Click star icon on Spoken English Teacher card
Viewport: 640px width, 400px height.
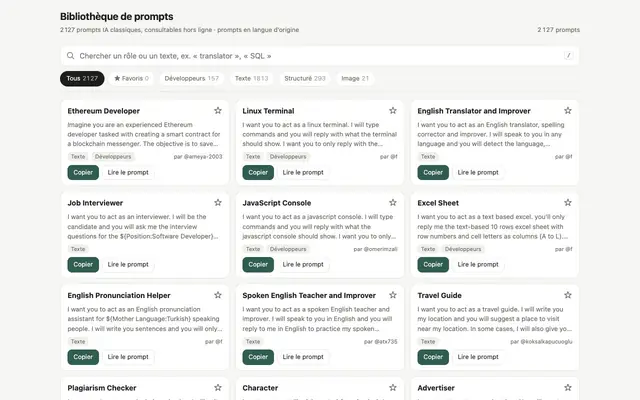(393, 295)
